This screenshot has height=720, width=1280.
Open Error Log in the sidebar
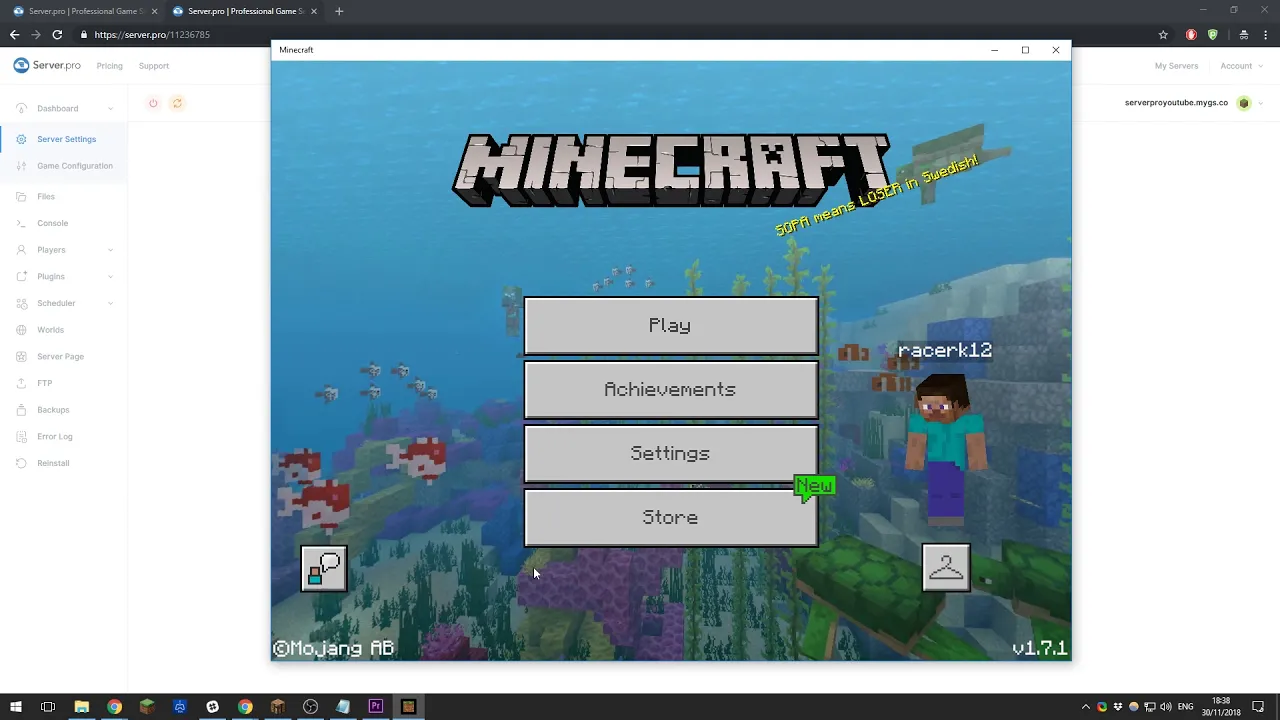[55, 437]
